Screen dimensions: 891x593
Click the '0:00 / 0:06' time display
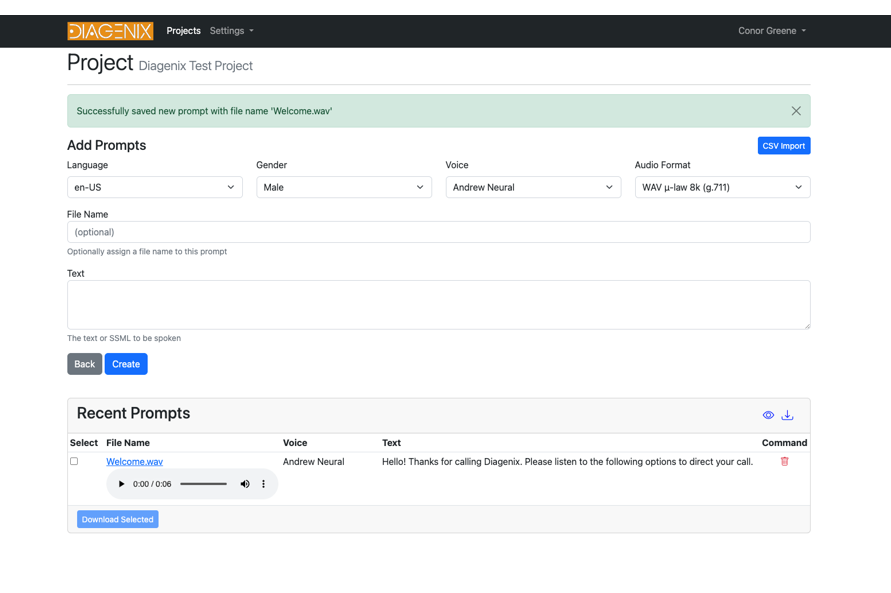(x=152, y=484)
